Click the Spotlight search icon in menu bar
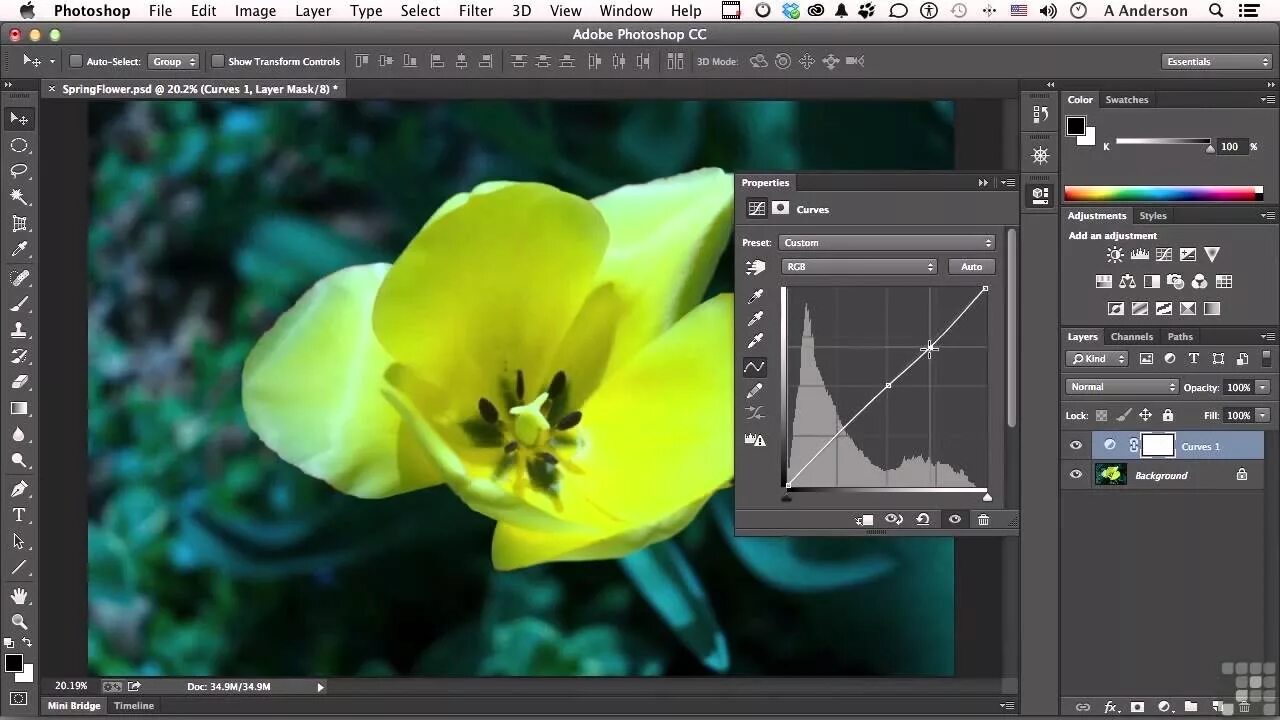The height and width of the screenshot is (720, 1280). coord(1216,11)
